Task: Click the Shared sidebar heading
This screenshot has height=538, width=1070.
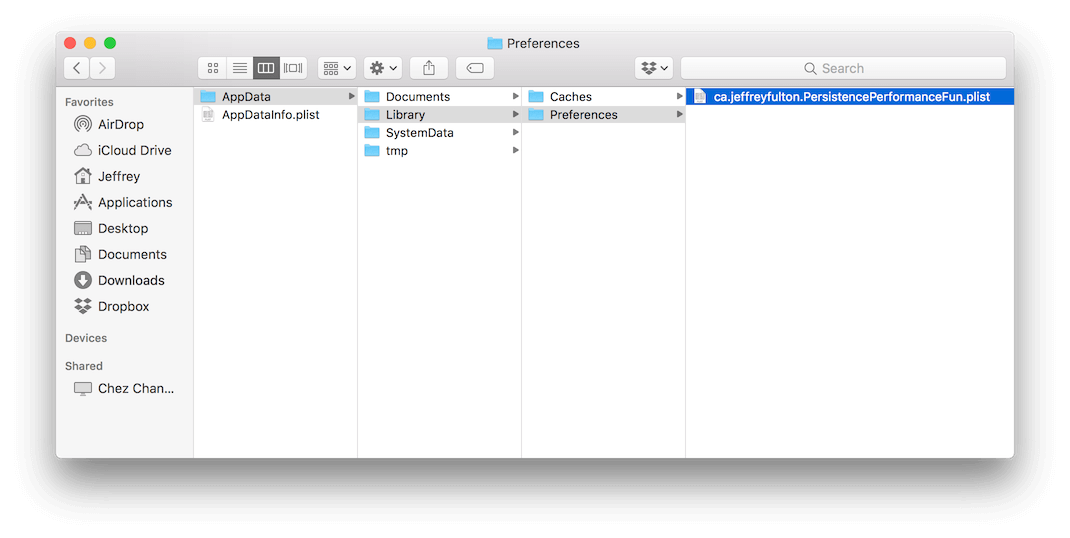Action: pyautogui.click(x=84, y=366)
